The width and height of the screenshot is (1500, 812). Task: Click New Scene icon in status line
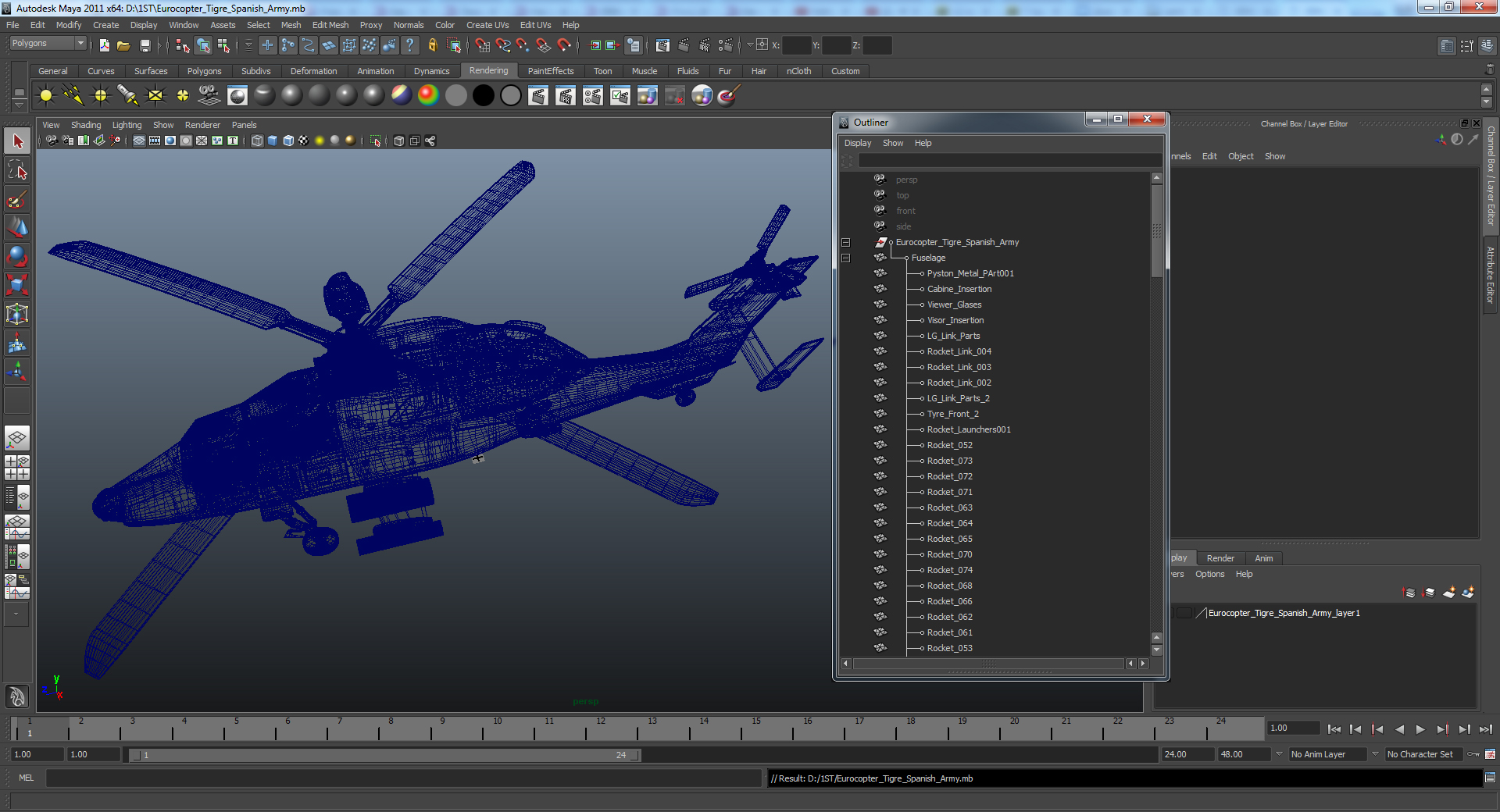(105, 45)
